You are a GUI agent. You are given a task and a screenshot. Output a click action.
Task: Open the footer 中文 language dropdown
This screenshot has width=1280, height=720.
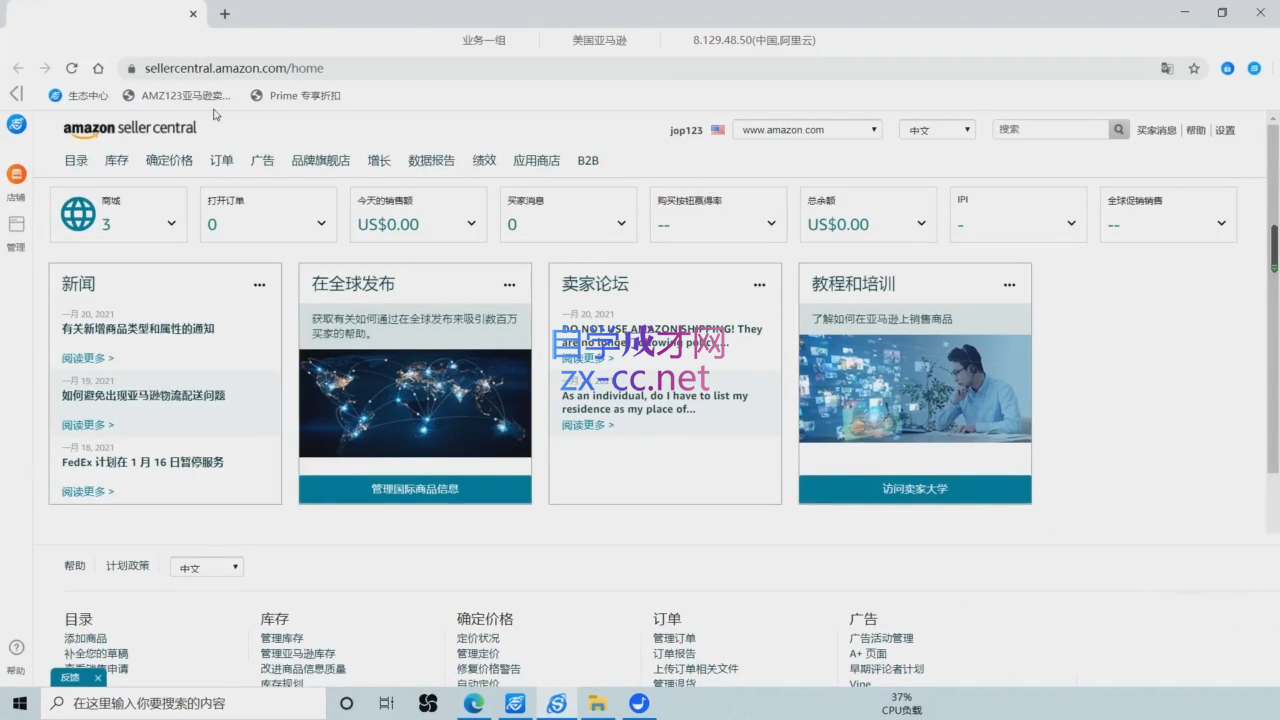[207, 567]
